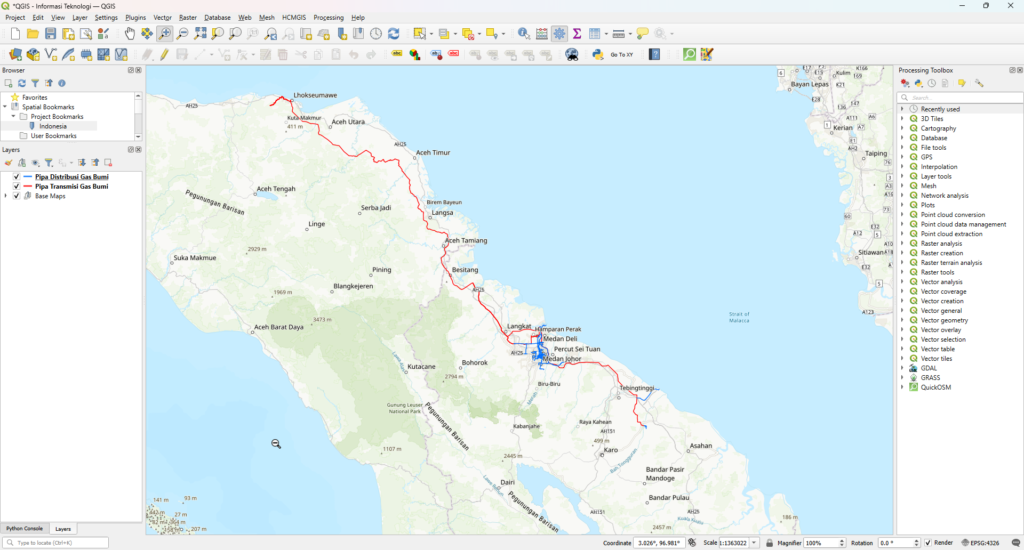Click the Refresh map canvas icon
Image resolution: width=1024 pixels, height=550 pixels.
point(393,34)
